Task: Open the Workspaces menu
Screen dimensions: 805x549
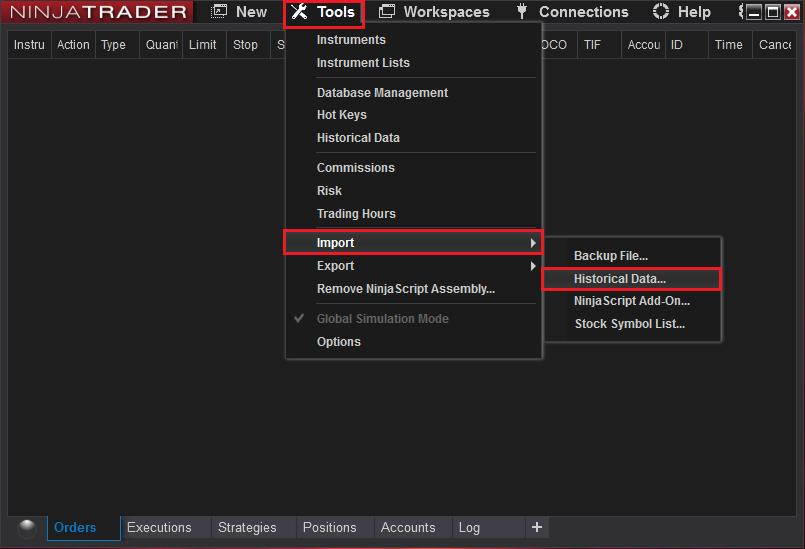Action: point(434,12)
